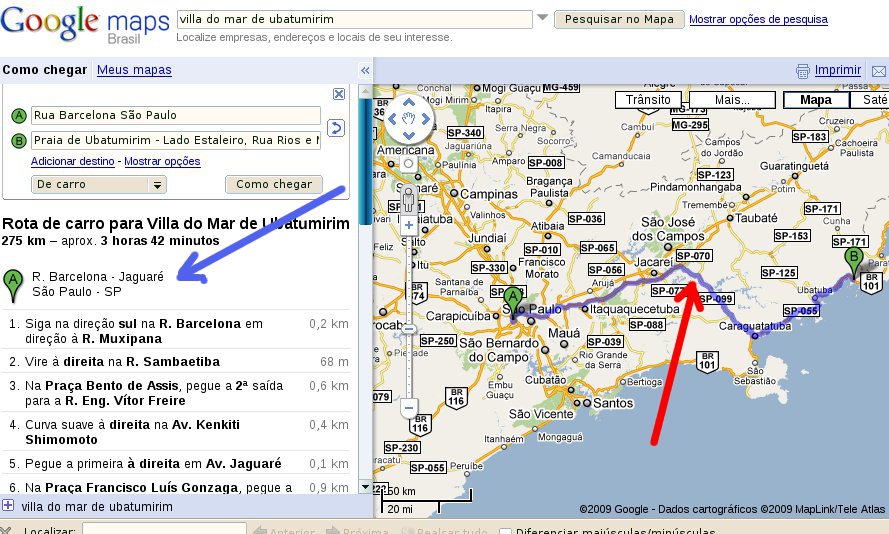Viewport: 889px width, 534px height.
Task: Click the swap start and destination icon
Action: pos(336,127)
